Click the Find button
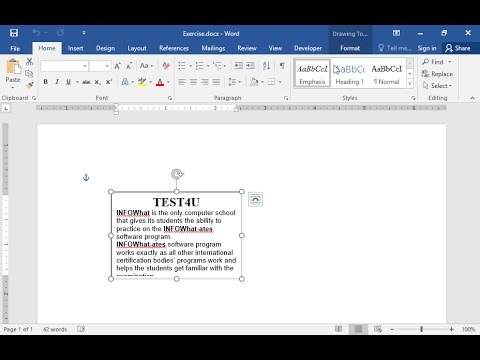This screenshot has height=360, width=480. point(433,62)
